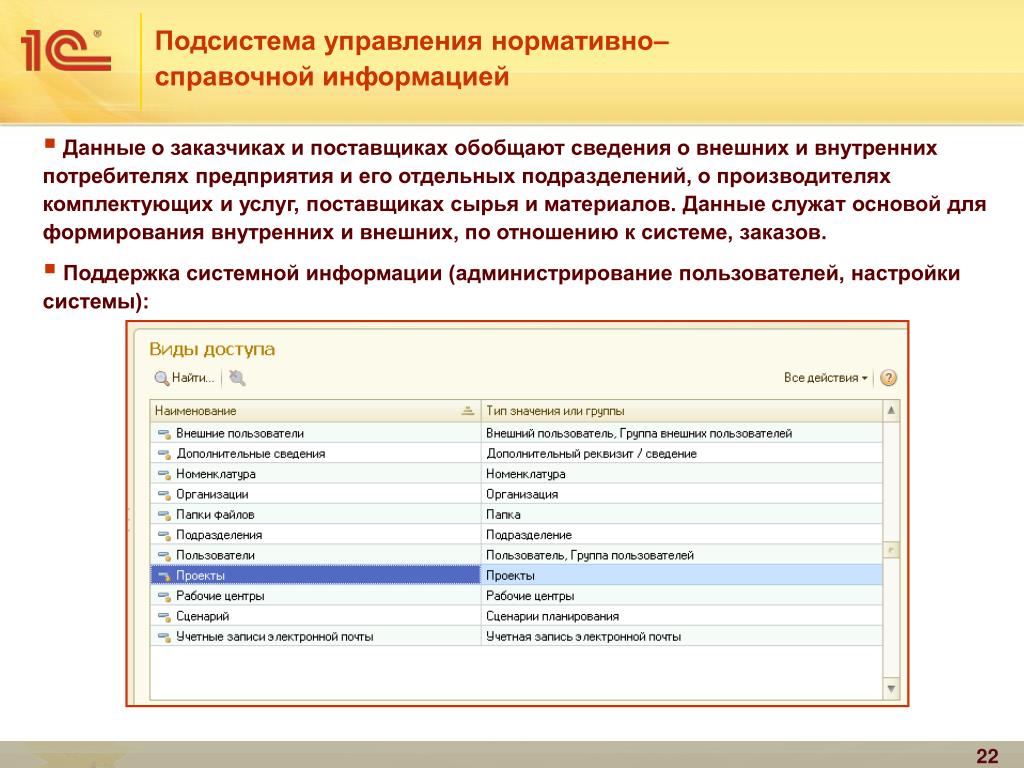This screenshot has width=1024, height=768.
Task: Click the icon beside Номенклатура name
Action: tap(164, 474)
